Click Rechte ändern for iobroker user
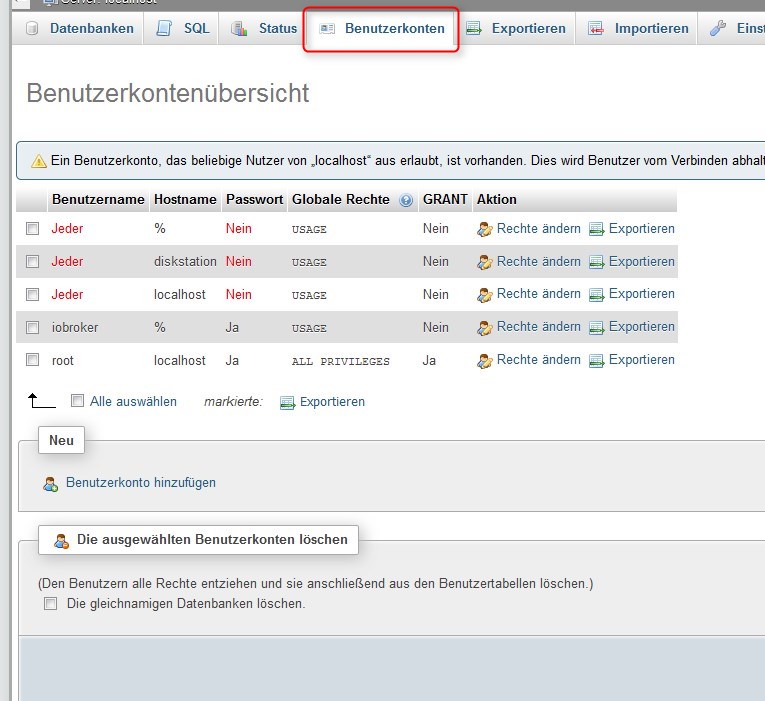Image resolution: width=765 pixels, height=701 pixels. 539,326
